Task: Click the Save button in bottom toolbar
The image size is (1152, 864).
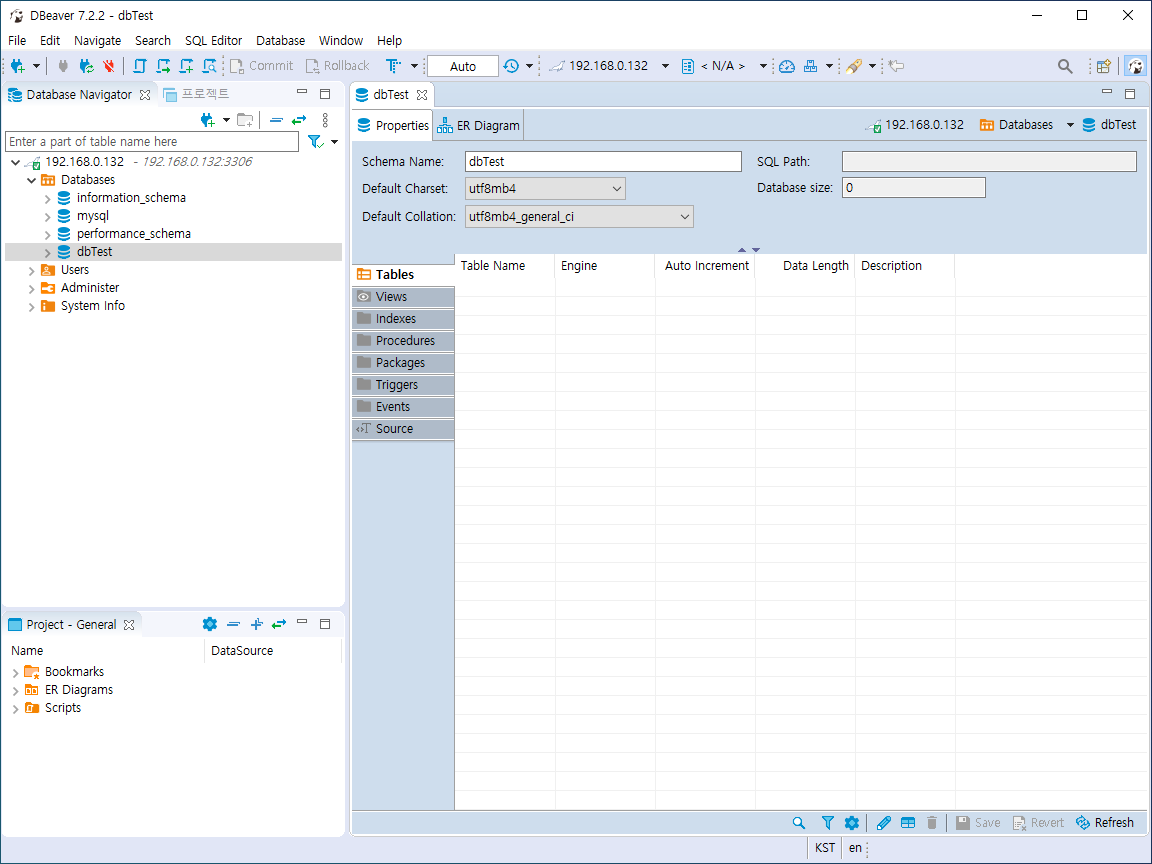Action: pos(978,823)
